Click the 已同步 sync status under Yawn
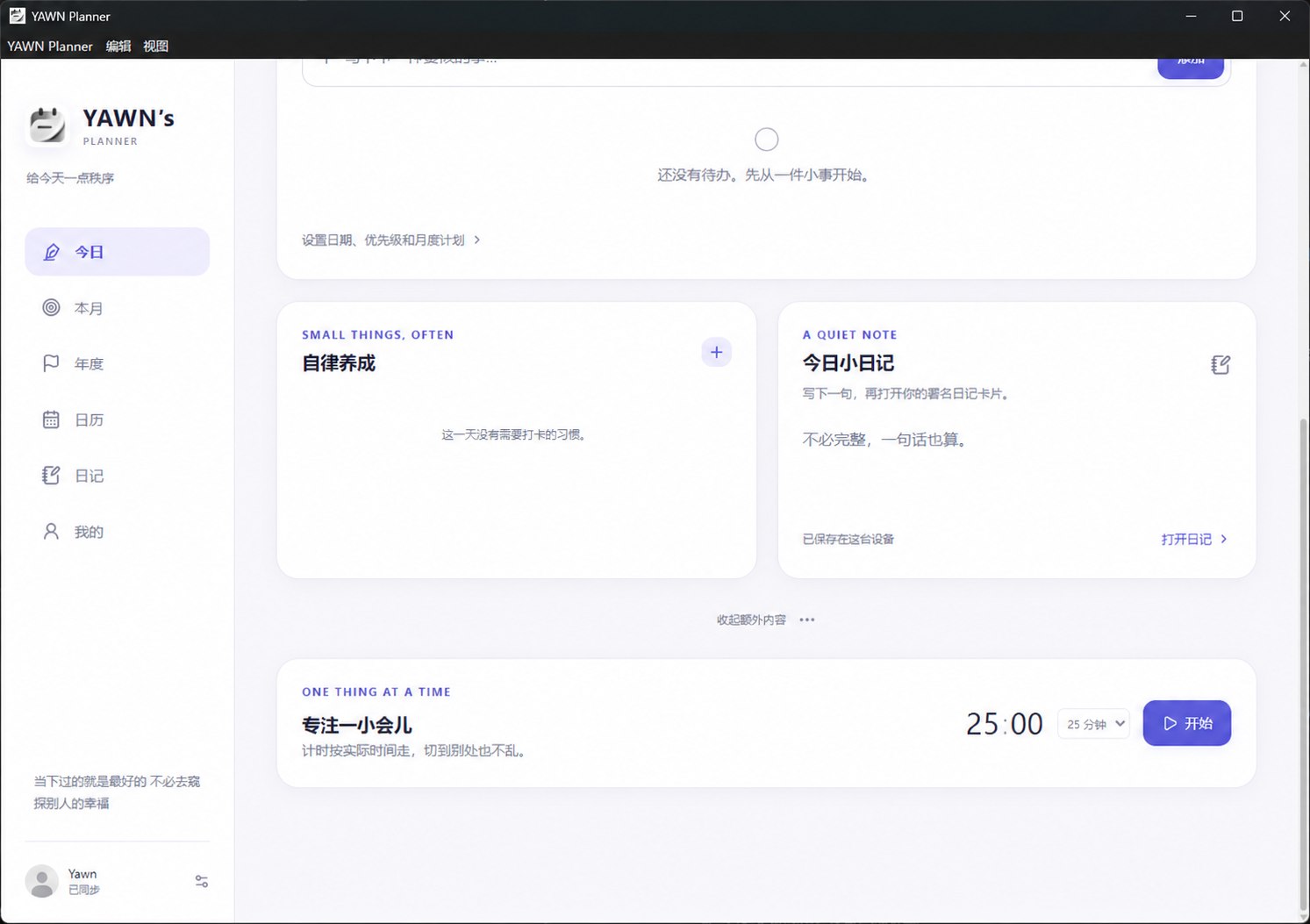 tap(84, 890)
